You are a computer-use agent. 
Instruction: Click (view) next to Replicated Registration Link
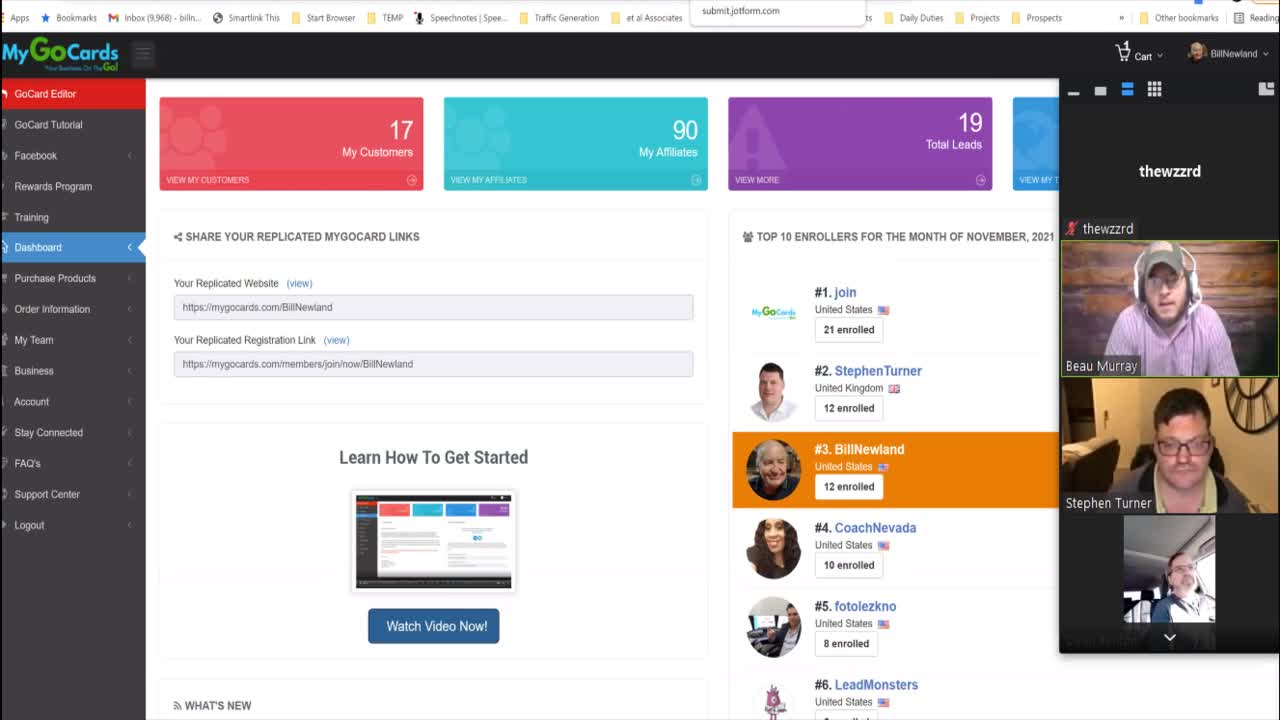(336, 340)
